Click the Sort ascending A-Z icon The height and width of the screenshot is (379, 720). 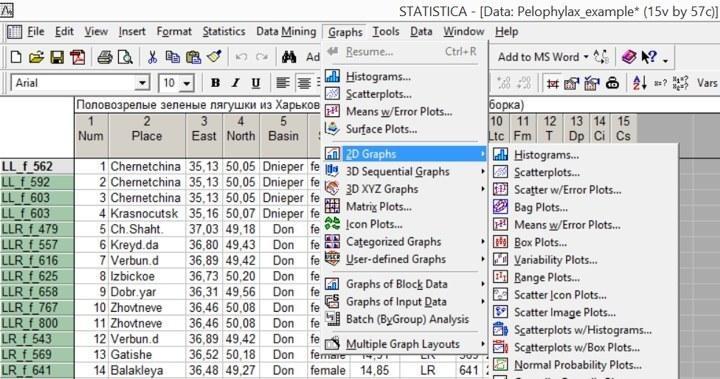coord(640,83)
